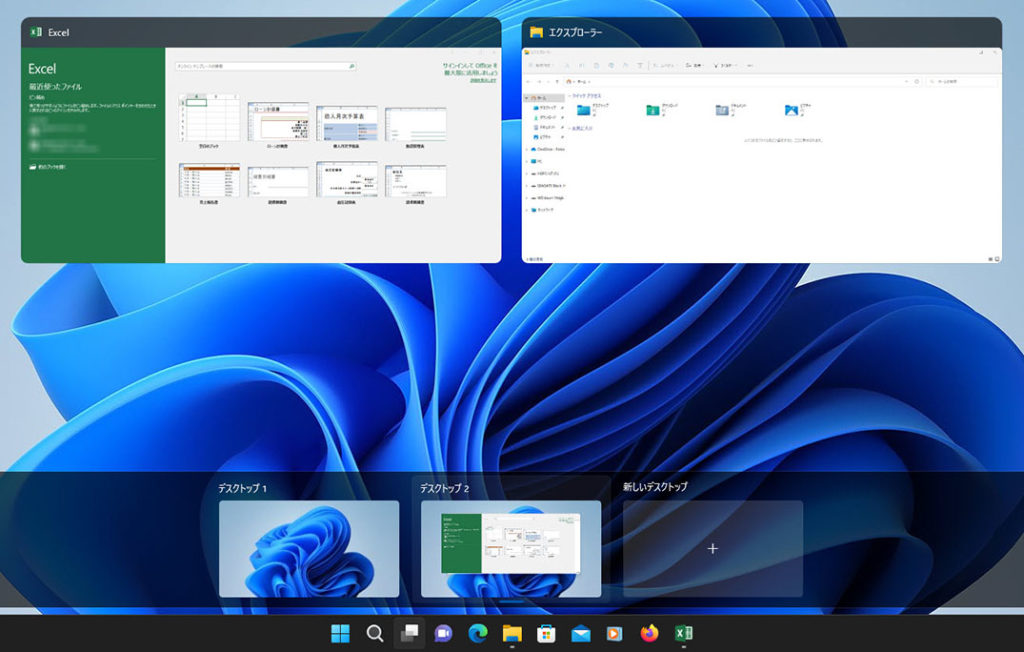Click the Excel icon in window header

tap(36, 32)
